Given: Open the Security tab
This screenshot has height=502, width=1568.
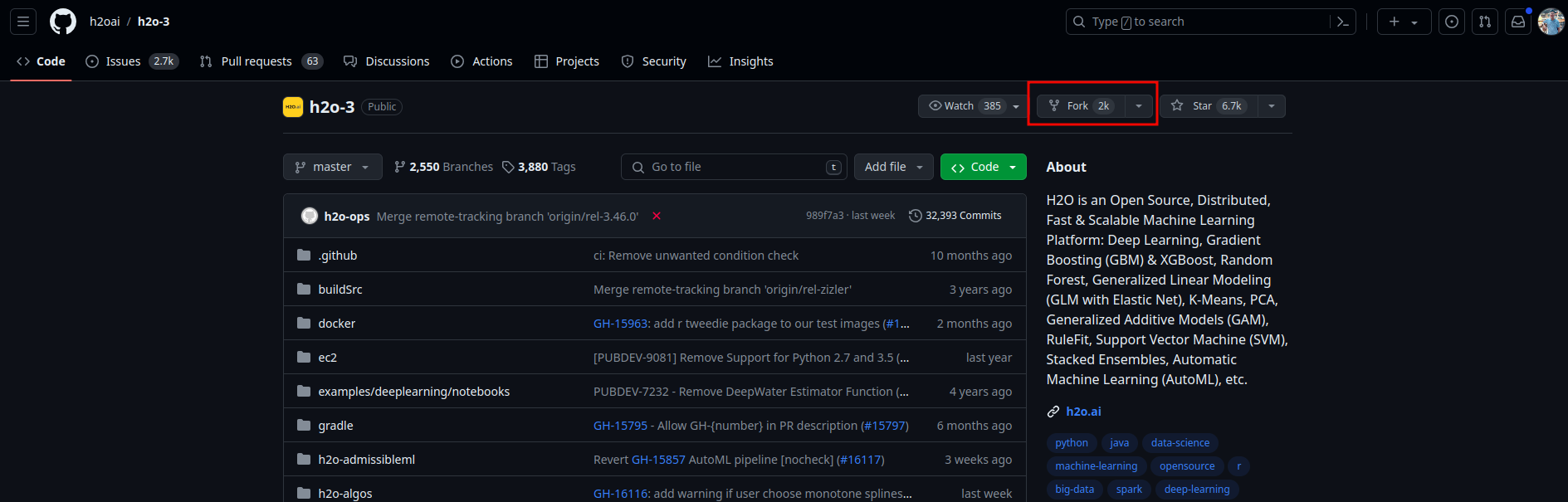Looking at the screenshot, I should pos(654,61).
